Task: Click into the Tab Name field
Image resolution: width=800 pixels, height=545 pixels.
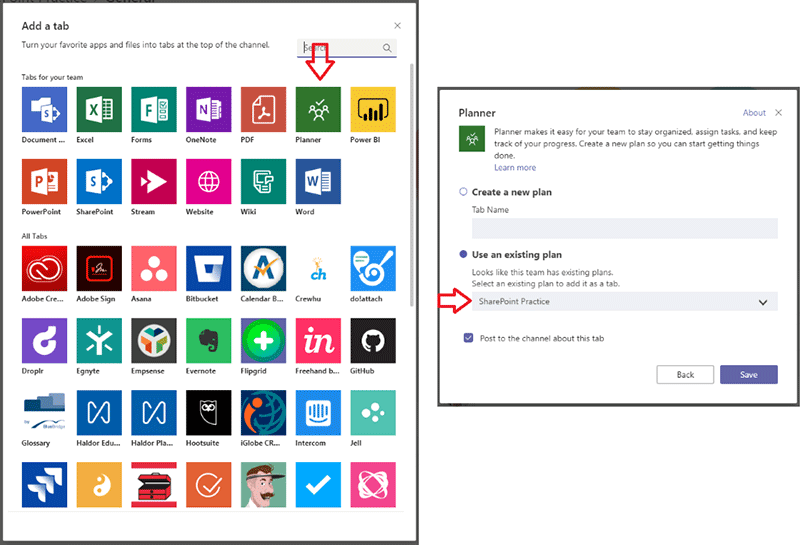Action: [624, 228]
